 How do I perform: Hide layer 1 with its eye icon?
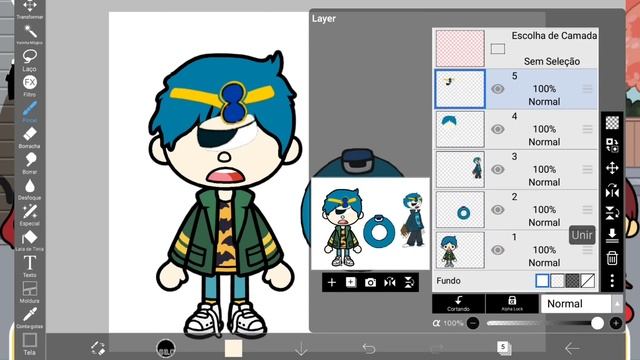coord(498,250)
